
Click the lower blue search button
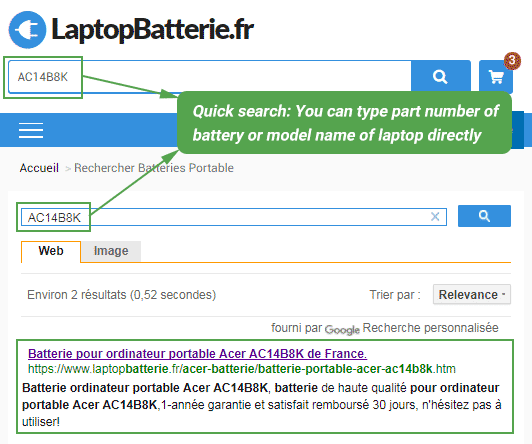click(484, 216)
